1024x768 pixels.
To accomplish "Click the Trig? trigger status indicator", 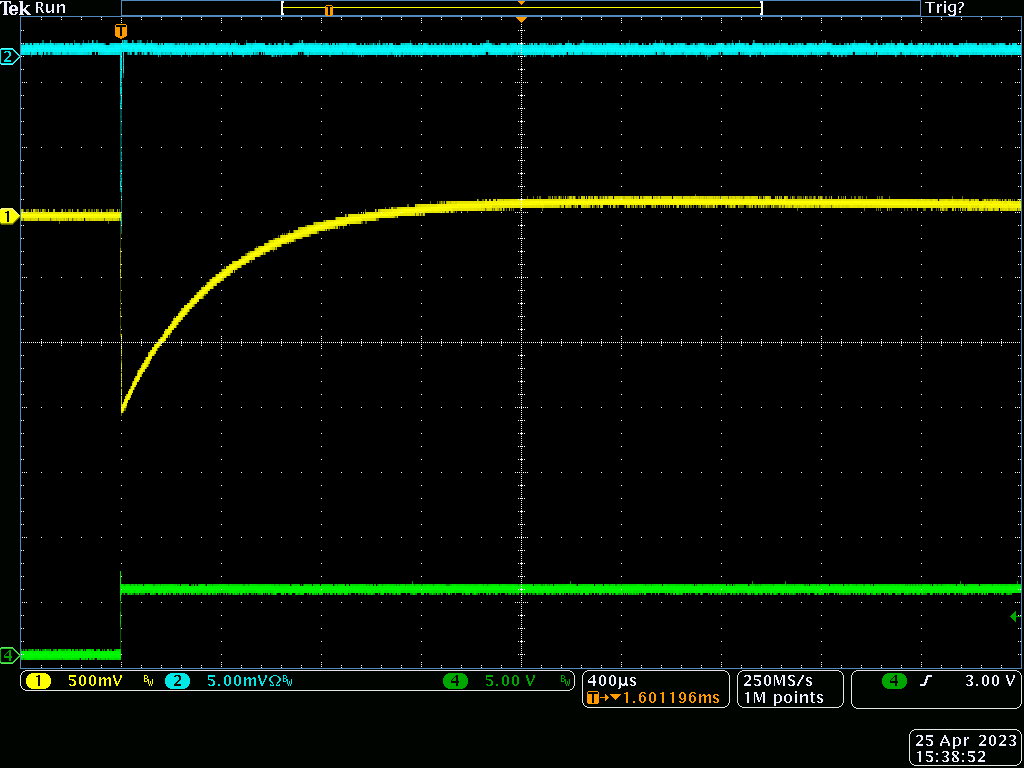I will (x=945, y=8).
